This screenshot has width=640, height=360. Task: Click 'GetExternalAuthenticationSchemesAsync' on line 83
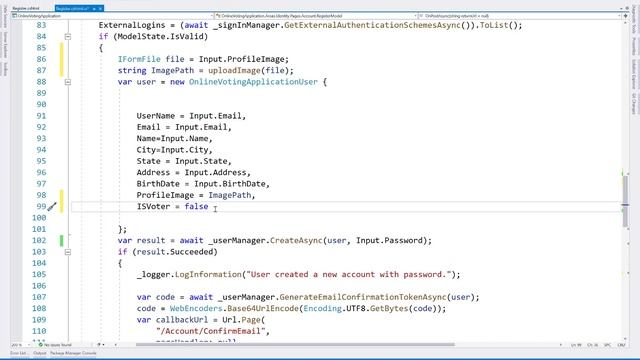(372, 25)
